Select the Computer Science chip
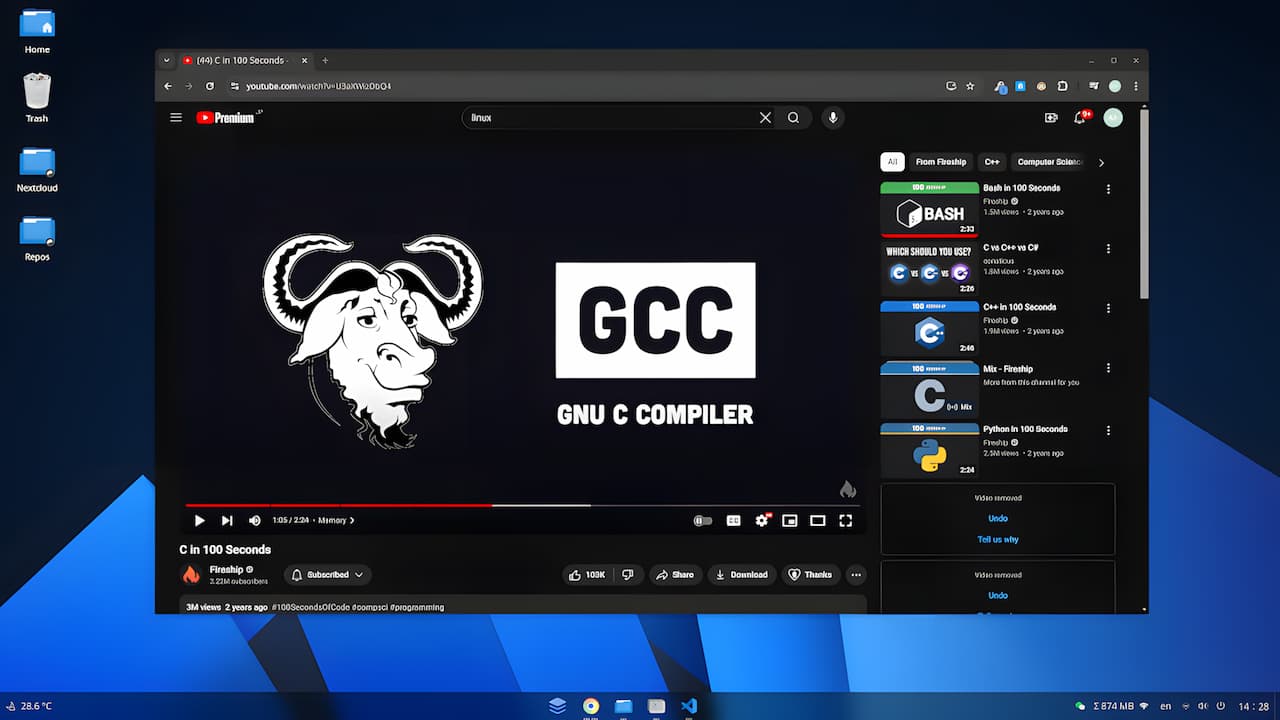 [1049, 162]
